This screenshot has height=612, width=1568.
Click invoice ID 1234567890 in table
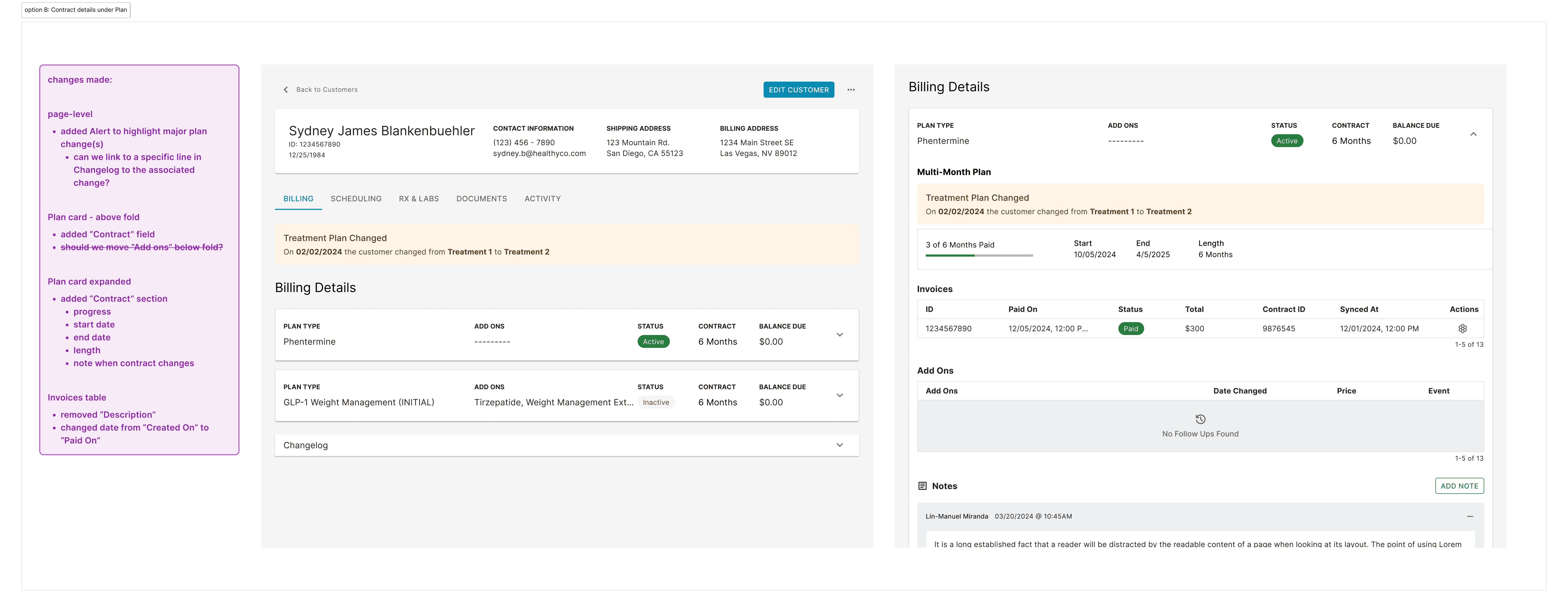(x=948, y=329)
